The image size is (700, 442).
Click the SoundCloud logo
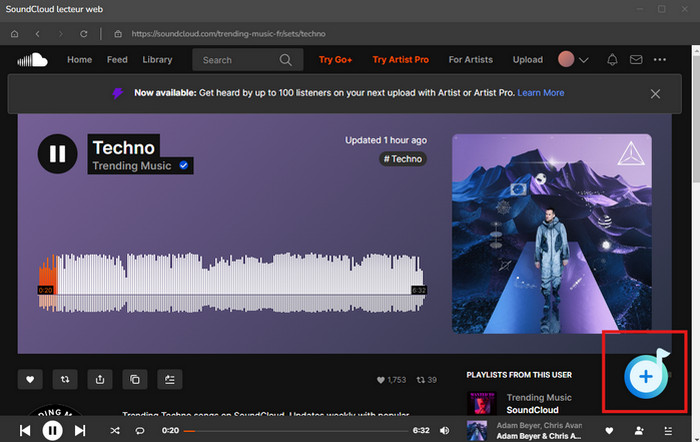33,60
